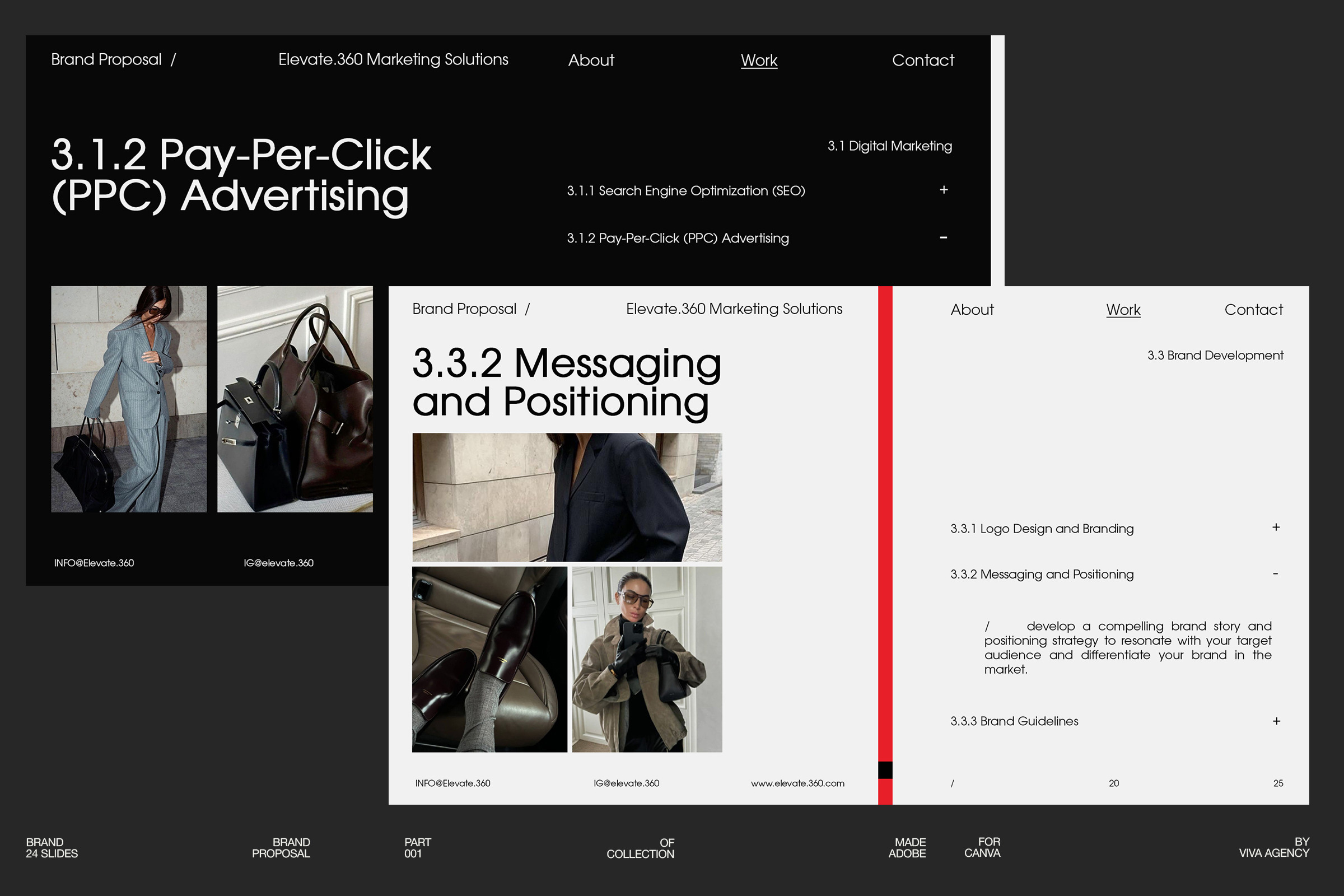
Task: Expand the 3.3.1 Logo Design plus icon
Action: point(1276,527)
